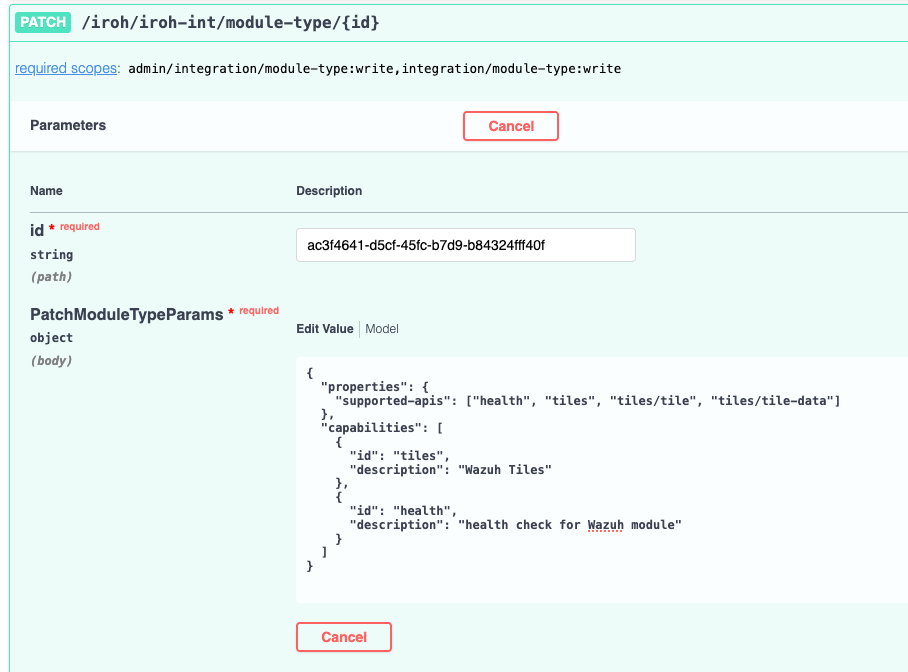Viewport: 908px width, 672px height.
Task: Switch to the Model tab
Action: [x=383, y=328]
